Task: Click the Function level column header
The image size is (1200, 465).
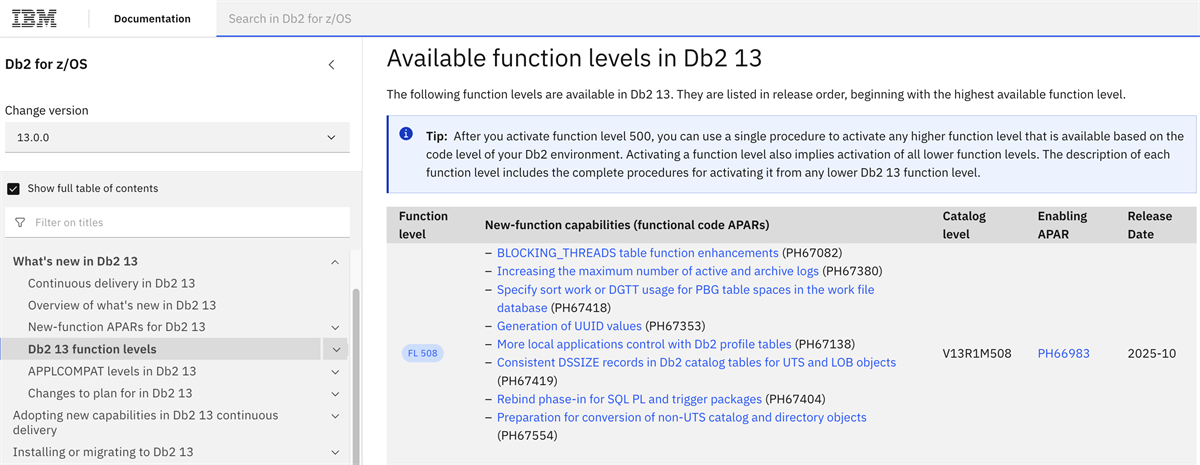Action: tap(423, 225)
